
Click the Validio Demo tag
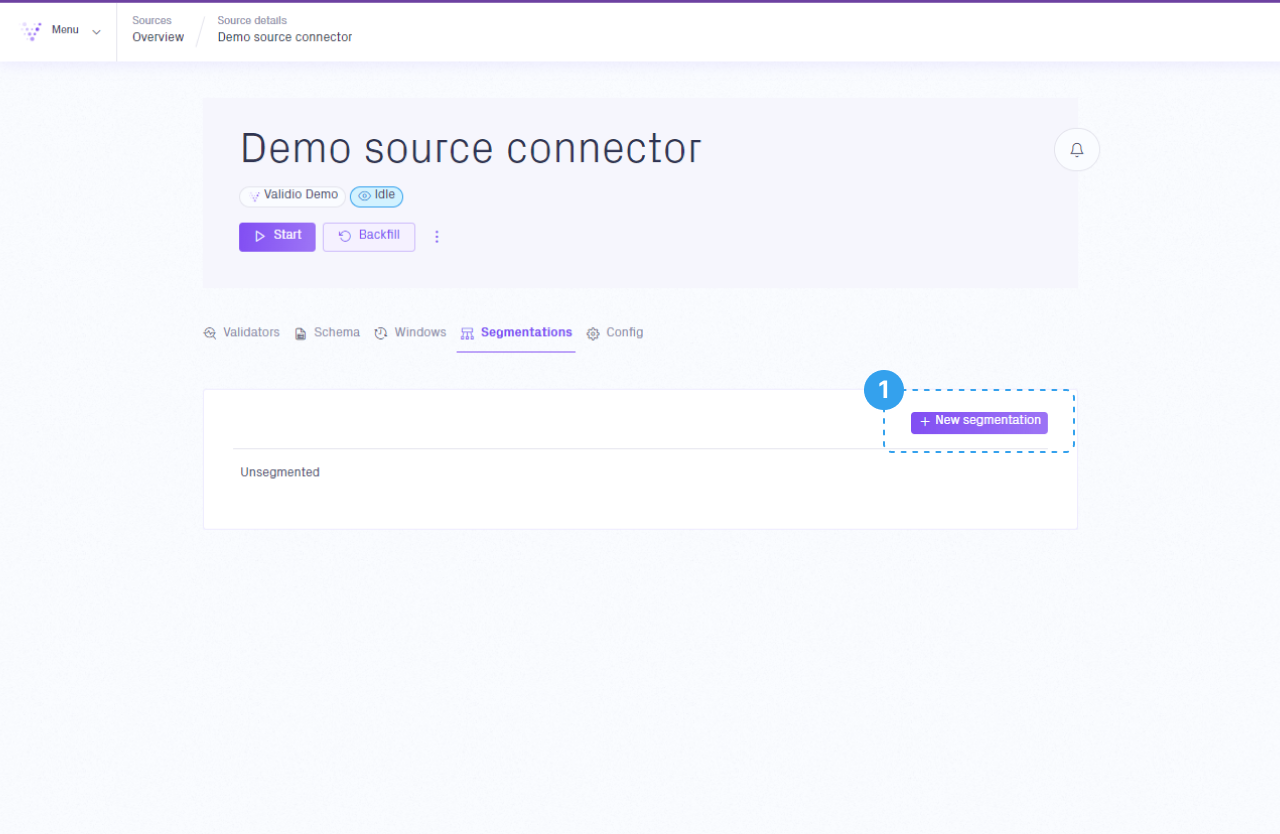pyautogui.click(x=293, y=196)
